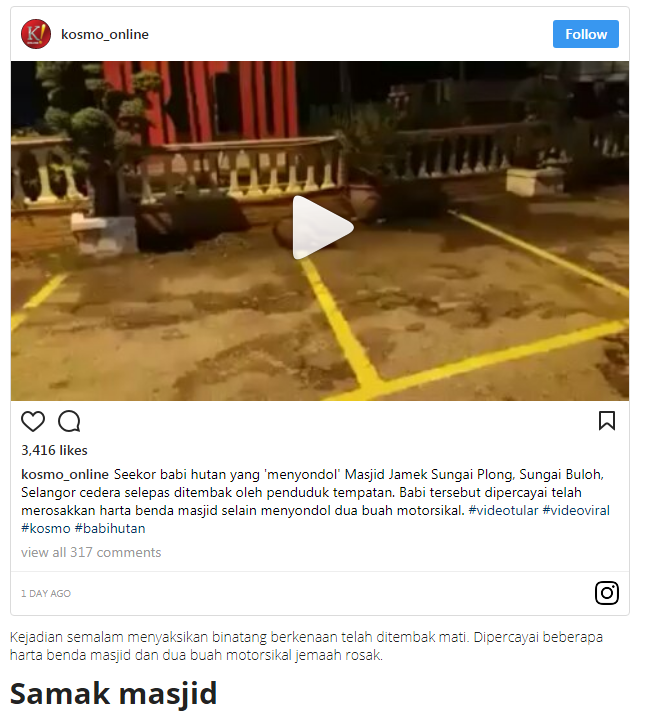This screenshot has width=667, height=713.
Task: Open comments via speech bubble icon
Action: [69, 421]
